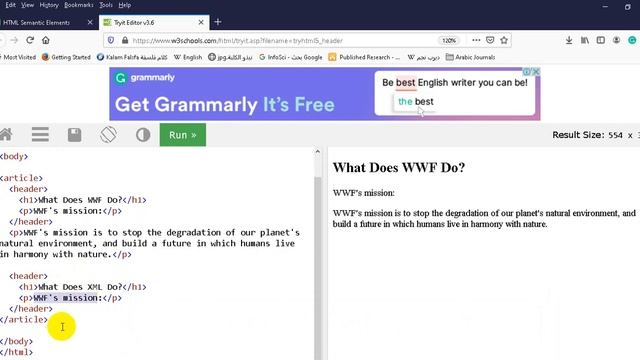Viewport: 640px width, 360px height.
Task: Save code with floppy disk icon
Action: point(74,135)
